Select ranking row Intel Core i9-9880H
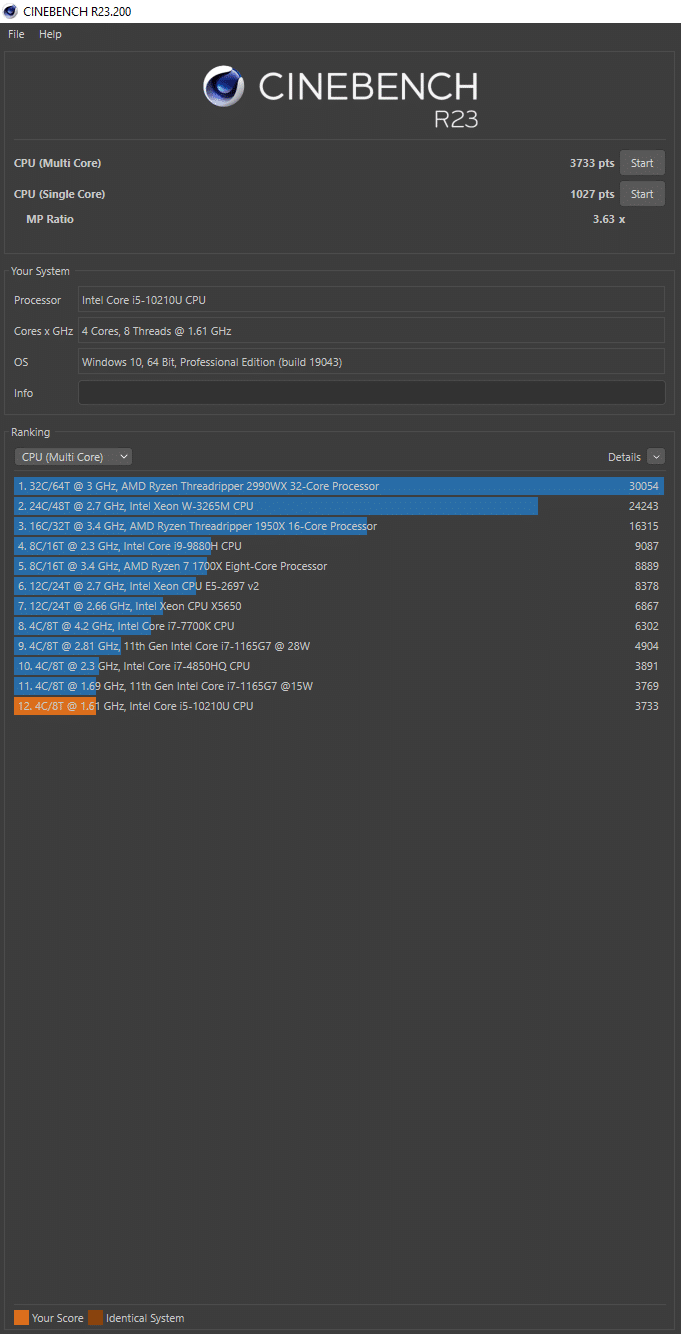The image size is (681, 1334). click(339, 546)
